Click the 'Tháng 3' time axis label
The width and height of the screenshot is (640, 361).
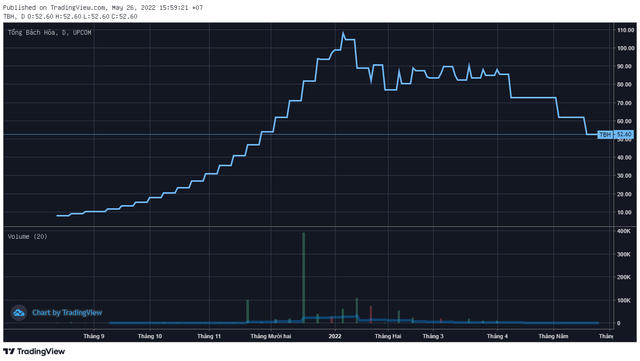[x=433, y=336]
